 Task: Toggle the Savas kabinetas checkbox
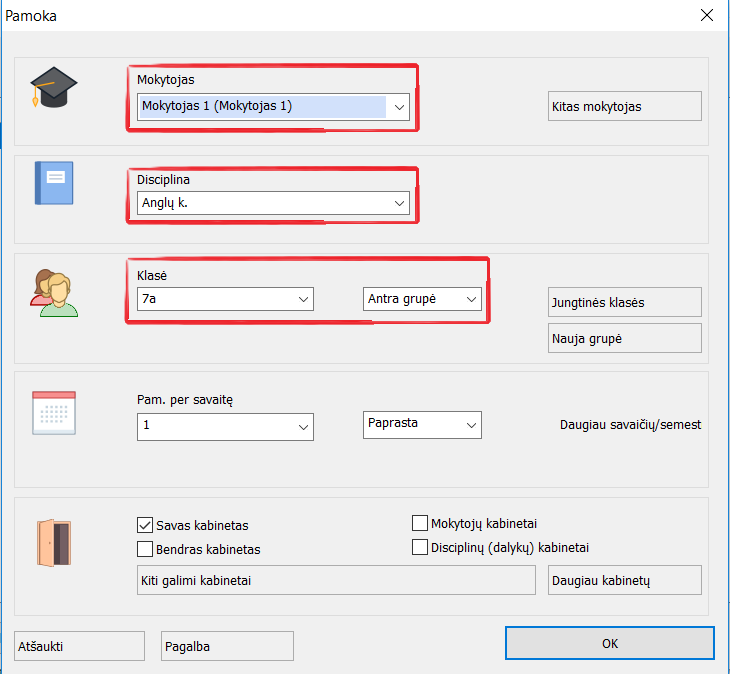pyautogui.click(x=144, y=525)
